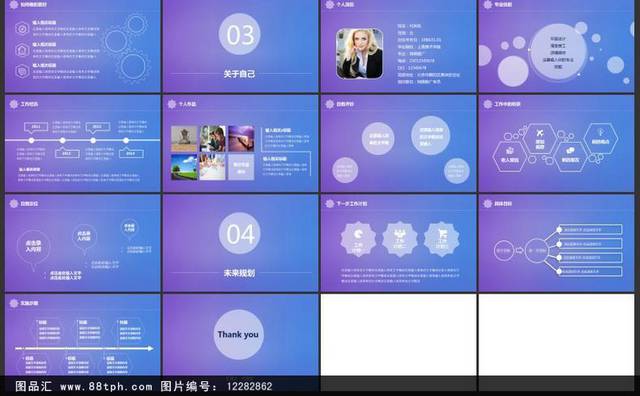Click the house hexagon icon on gears slide
Image resolution: width=640 pixels, height=396 pixels.
tap(22, 50)
